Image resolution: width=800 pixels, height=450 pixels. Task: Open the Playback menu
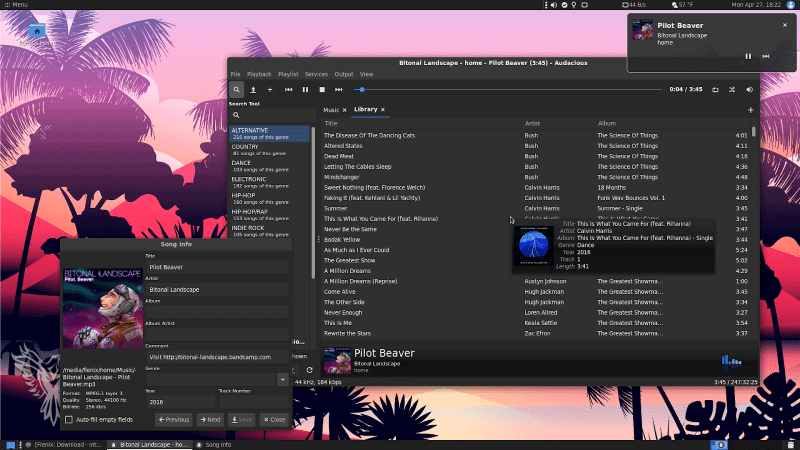259,74
